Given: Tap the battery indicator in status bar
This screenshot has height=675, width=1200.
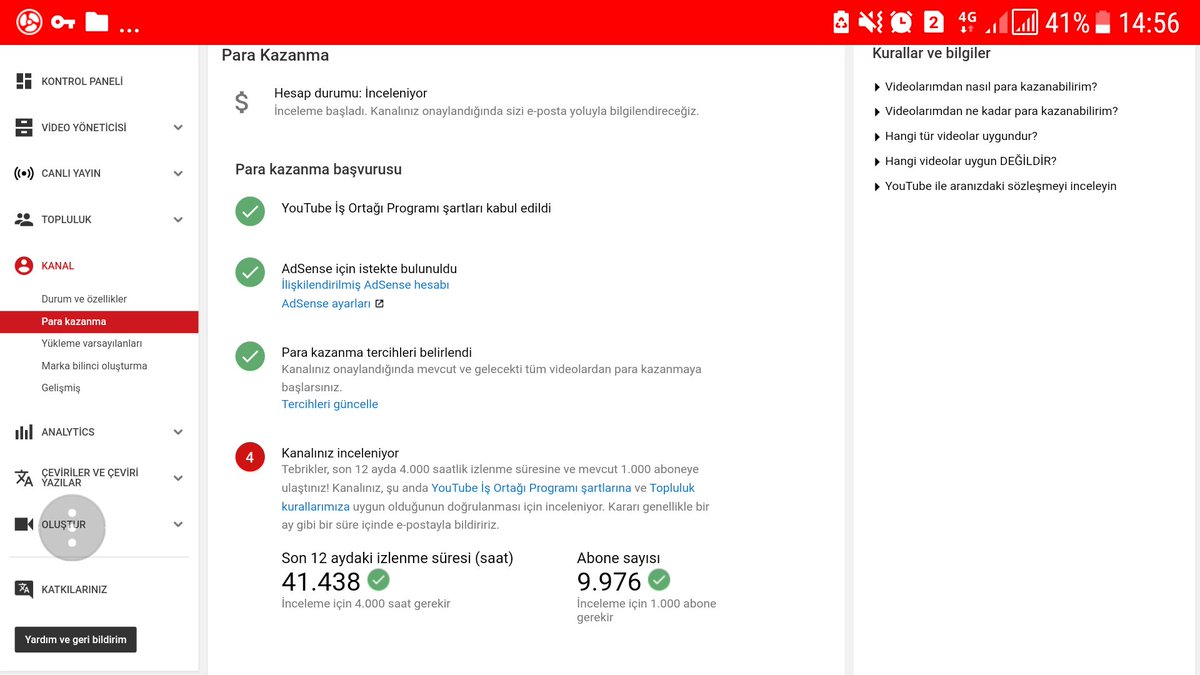Looking at the screenshot, I should (x=1103, y=22).
